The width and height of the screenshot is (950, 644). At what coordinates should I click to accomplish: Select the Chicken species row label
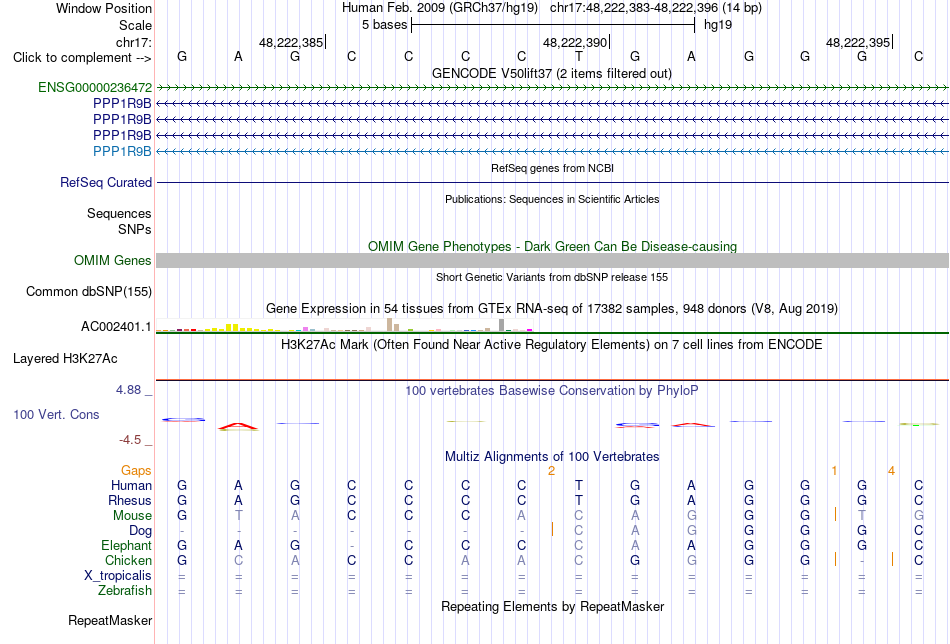128,560
